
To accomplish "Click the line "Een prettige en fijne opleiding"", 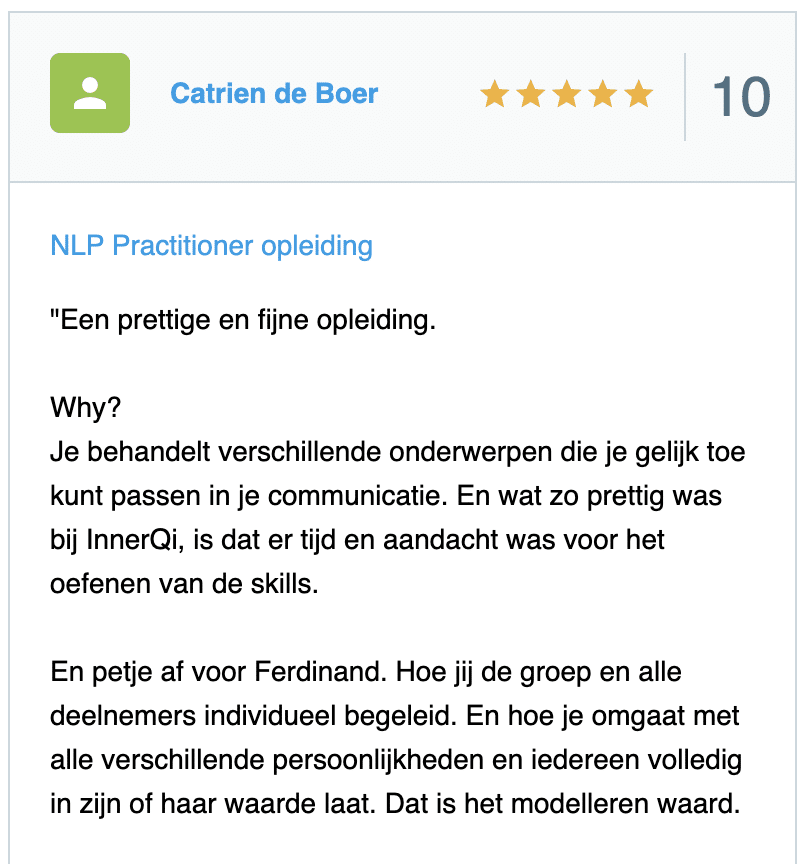I will pos(243,322).
